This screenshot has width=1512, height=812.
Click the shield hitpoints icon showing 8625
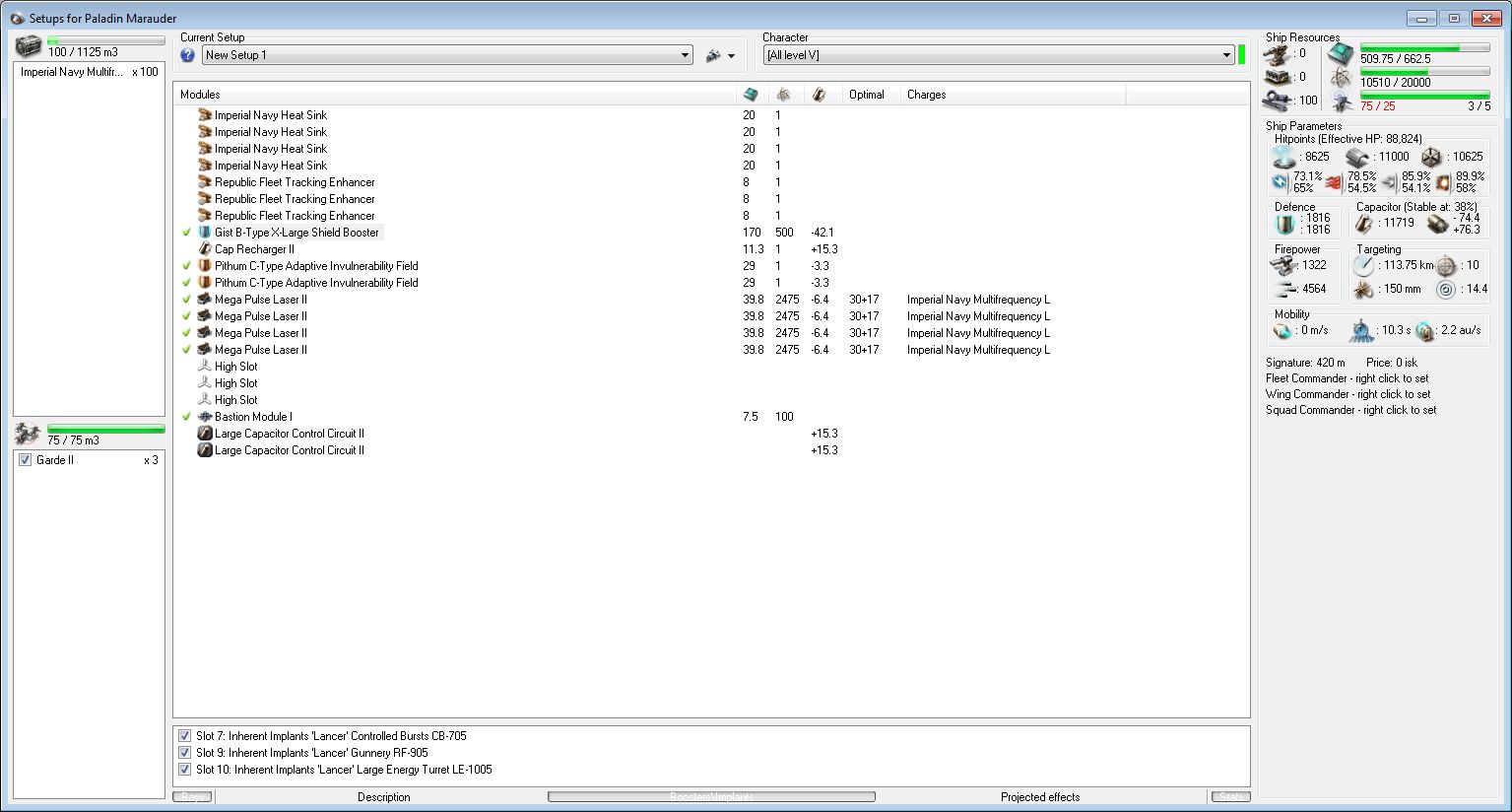[x=1283, y=157]
